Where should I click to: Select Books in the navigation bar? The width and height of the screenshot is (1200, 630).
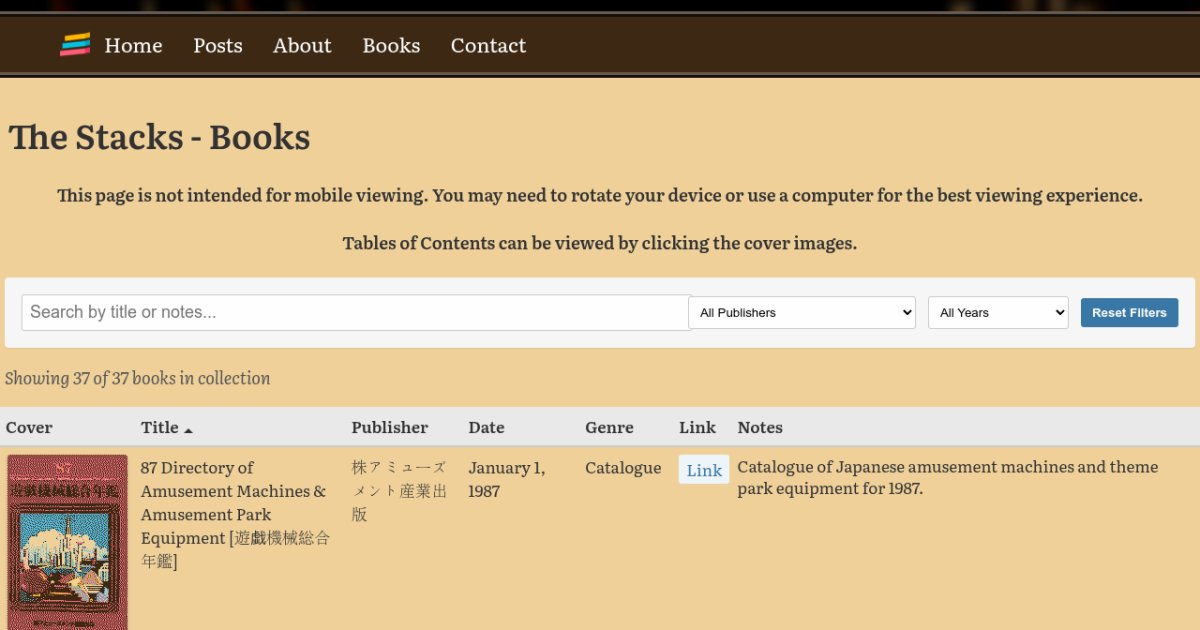(x=391, y=45)
